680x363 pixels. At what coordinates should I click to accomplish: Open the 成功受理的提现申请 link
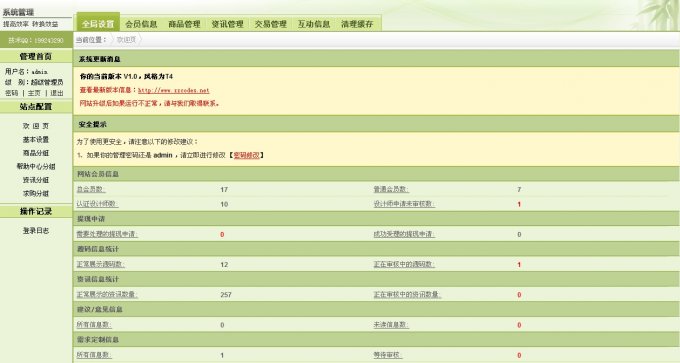tap(404, 234)
